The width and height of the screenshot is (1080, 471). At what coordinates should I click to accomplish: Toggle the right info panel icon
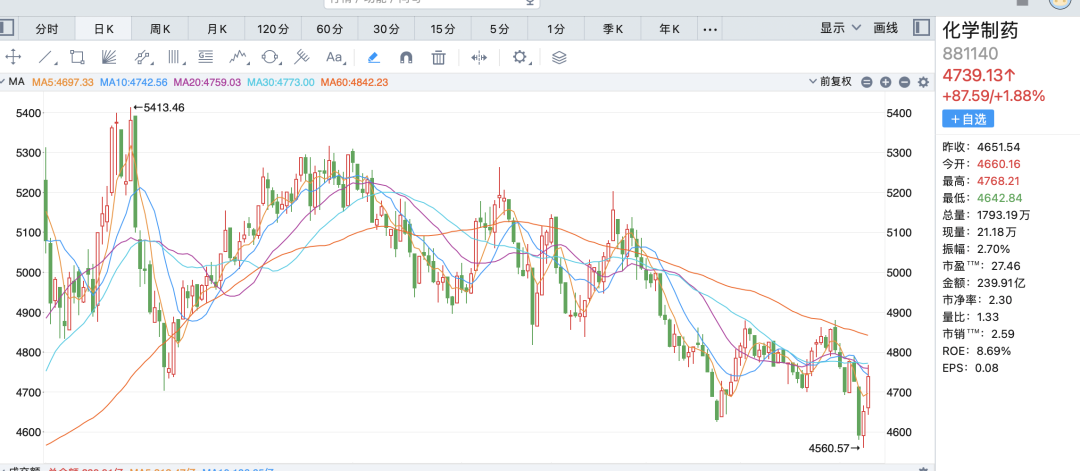click(x=922, y=28)
